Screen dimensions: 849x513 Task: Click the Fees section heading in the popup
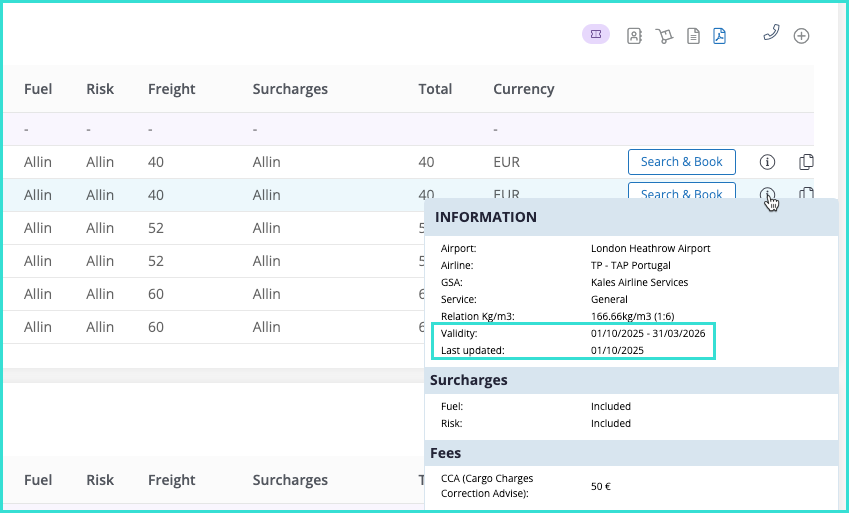(445, 453)
